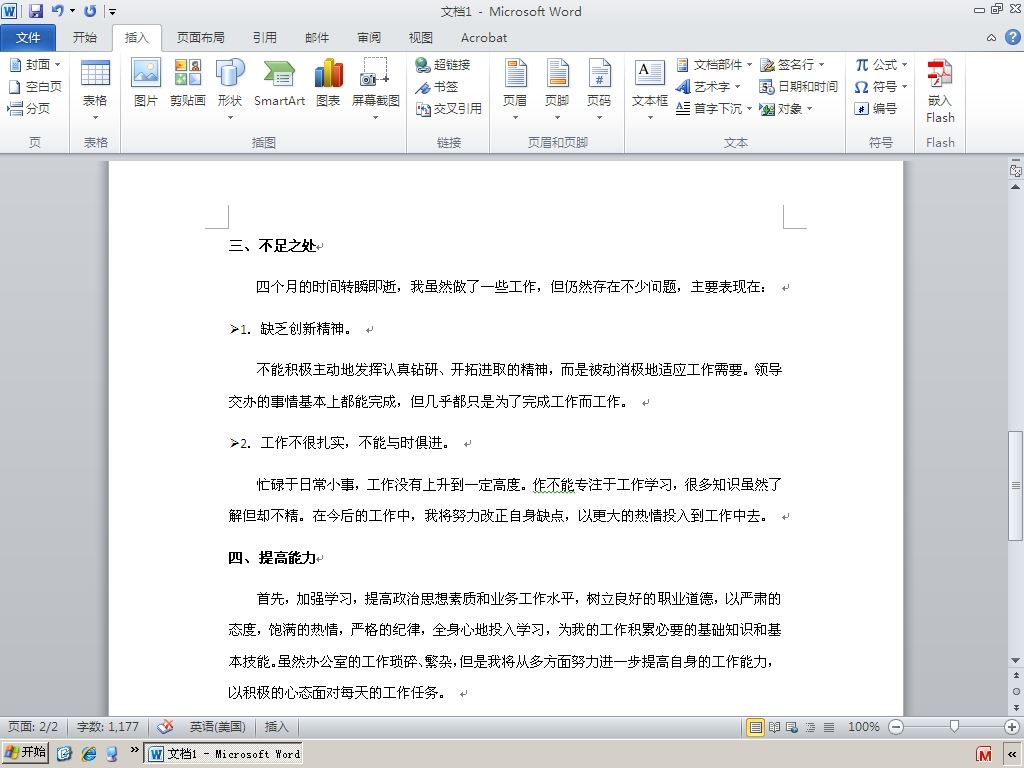1024x768 pixels.
Task: Click the zoom slider handle
Action: (954, 727)
